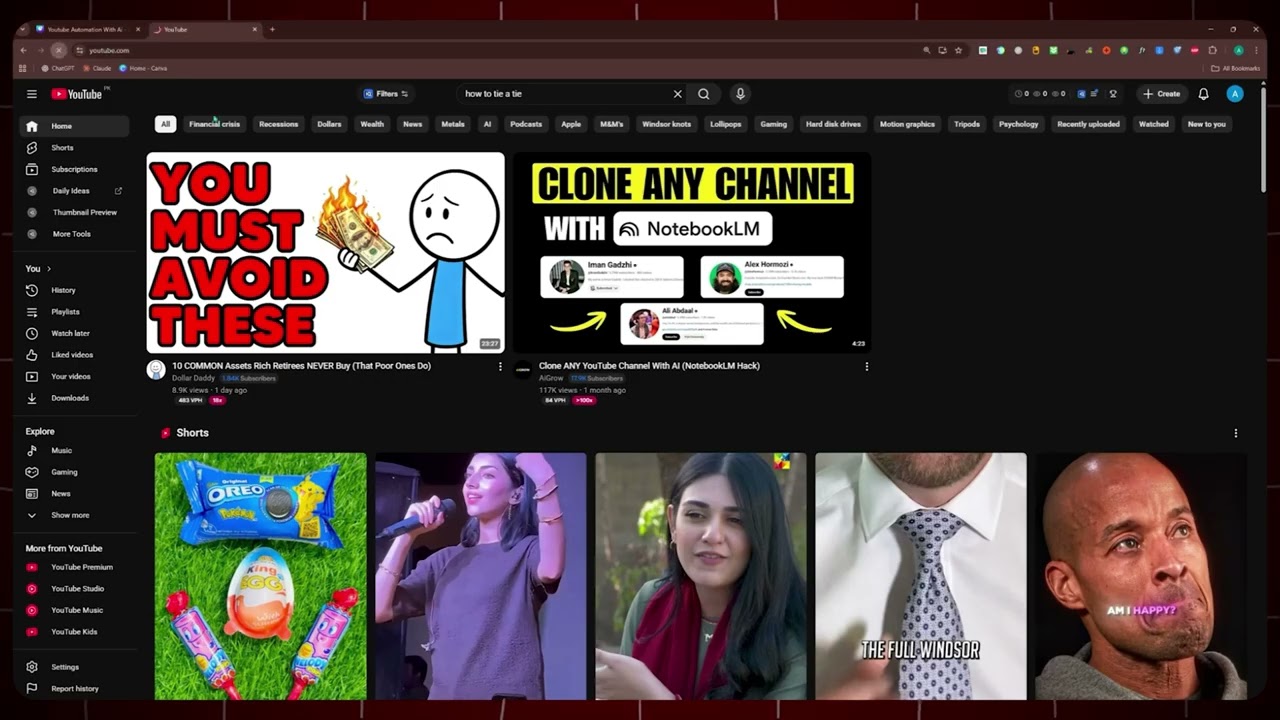
Task: Open 'The Full Windsor' Short
Action: [x=921, y=576]
